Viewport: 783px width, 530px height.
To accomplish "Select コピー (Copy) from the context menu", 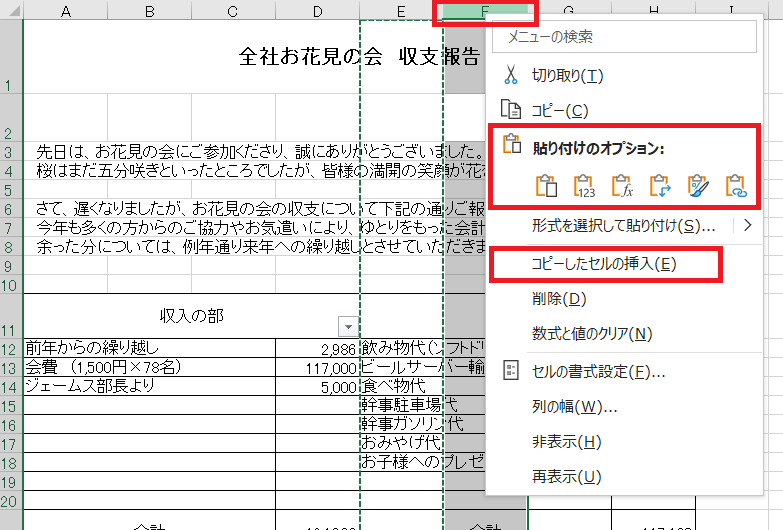I will point(559,111).
